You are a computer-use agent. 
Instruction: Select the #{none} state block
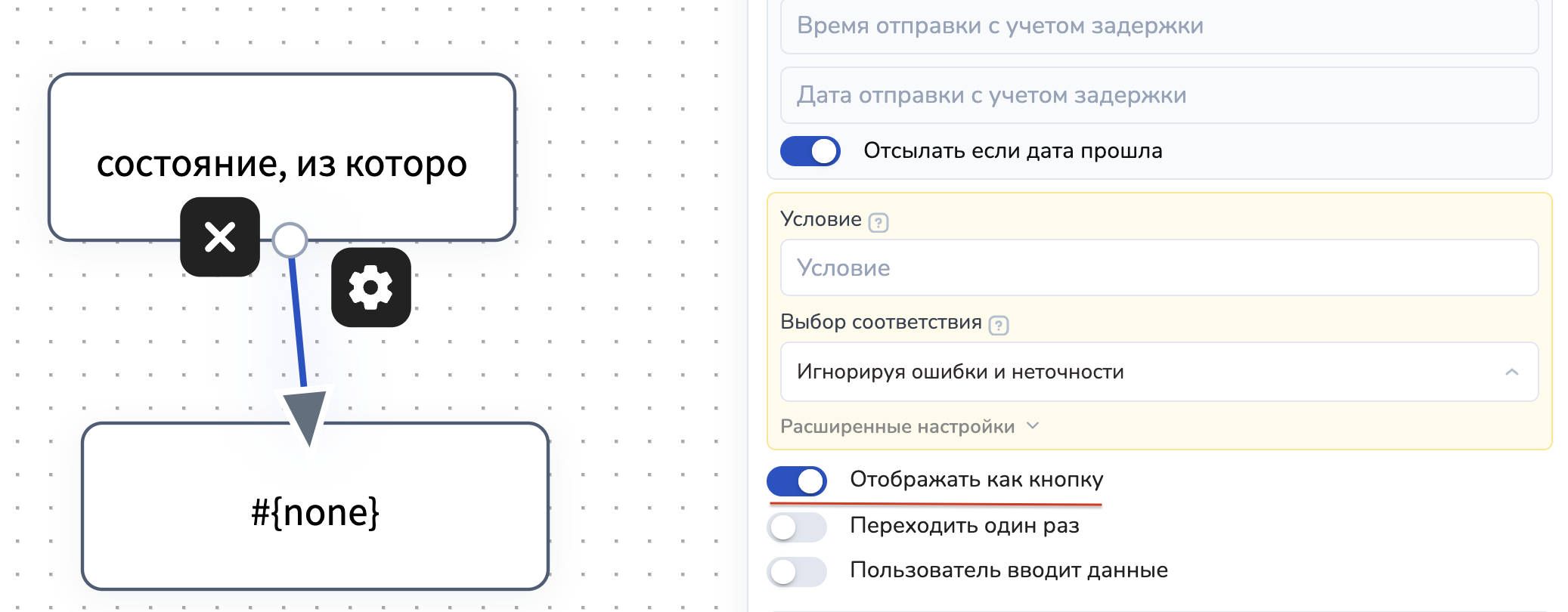[315, 529]
